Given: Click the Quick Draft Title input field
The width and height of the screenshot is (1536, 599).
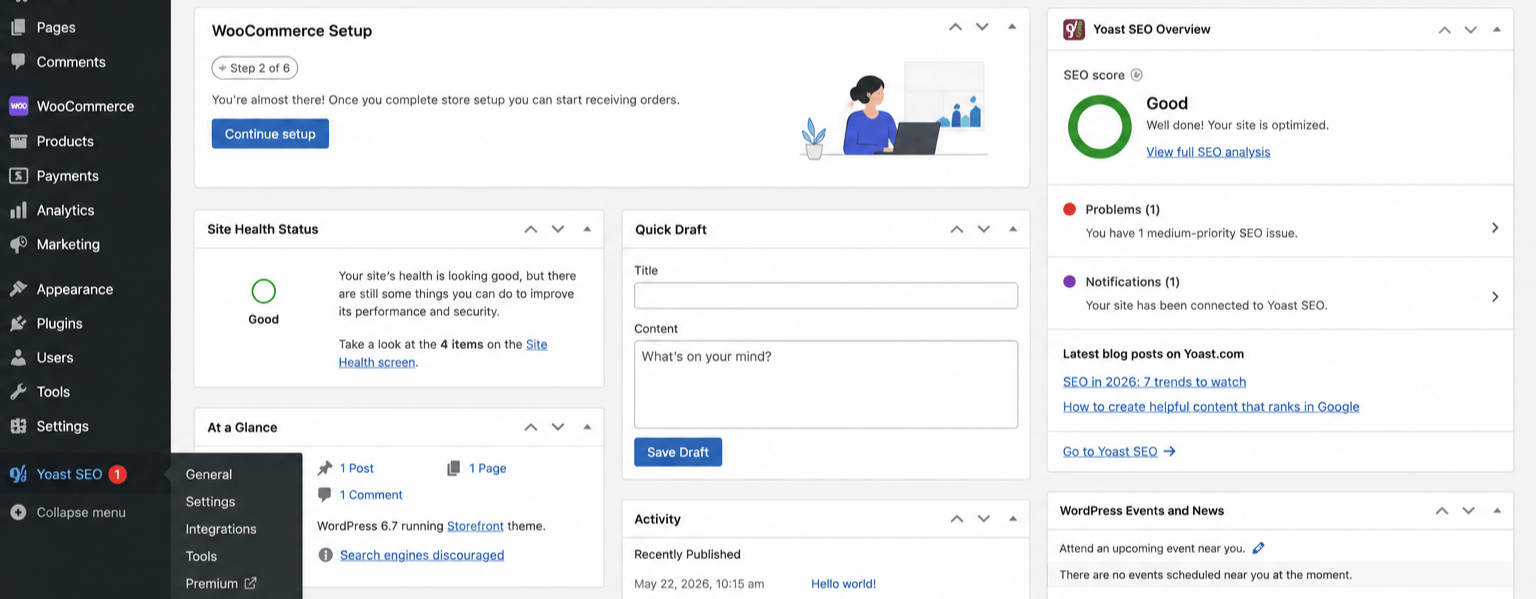Looking at the screenshot, I should point(826,296).
